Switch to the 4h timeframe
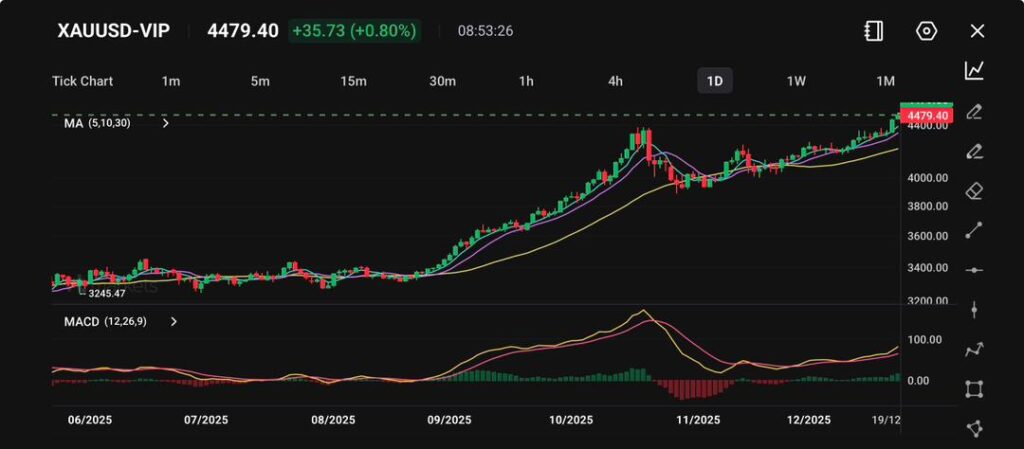This screenshot has width=1024, height=449. pyautogui.click(x=616, y=81)
